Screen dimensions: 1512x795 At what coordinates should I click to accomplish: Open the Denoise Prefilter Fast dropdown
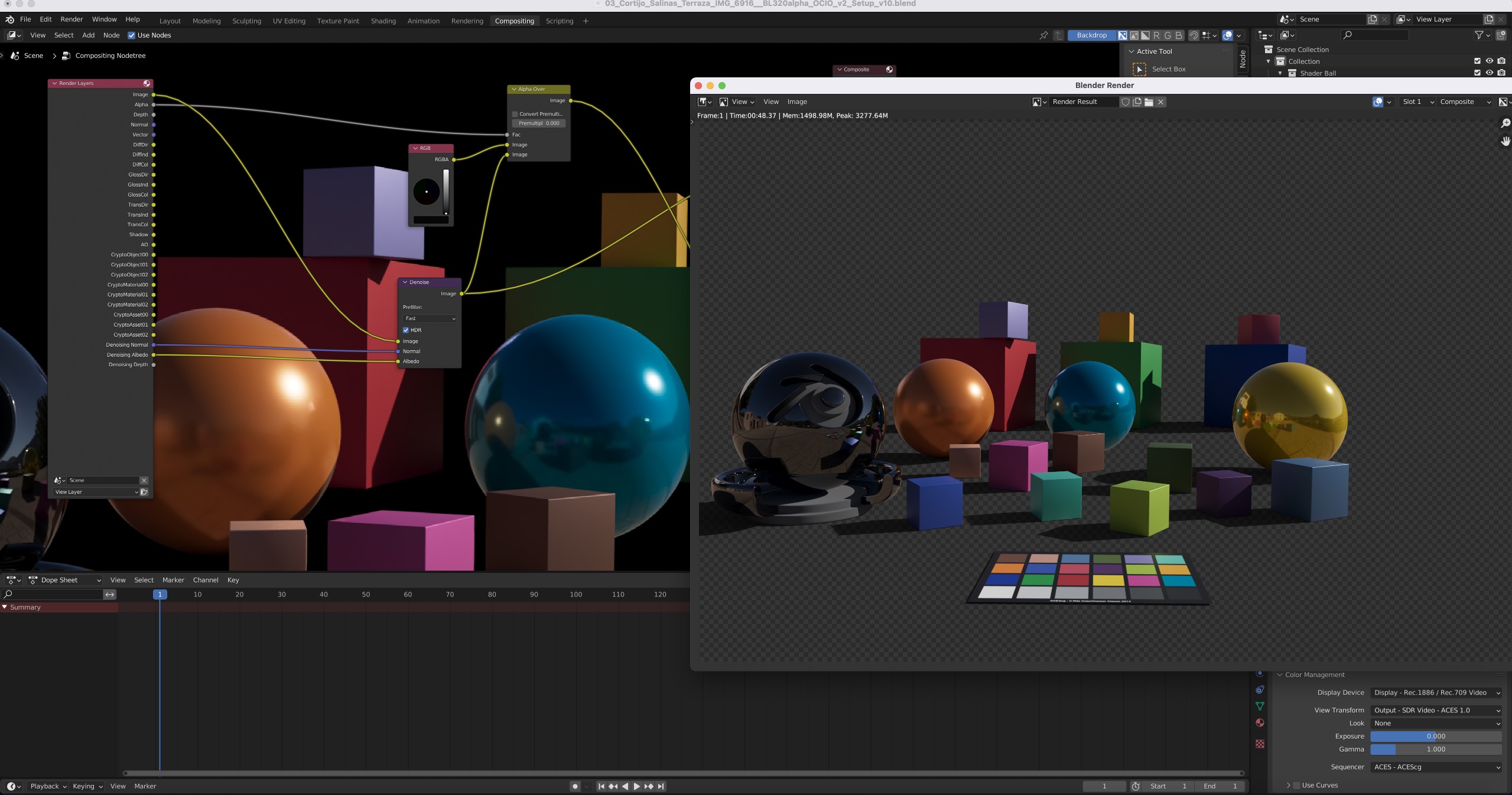[x=430, y=318]
